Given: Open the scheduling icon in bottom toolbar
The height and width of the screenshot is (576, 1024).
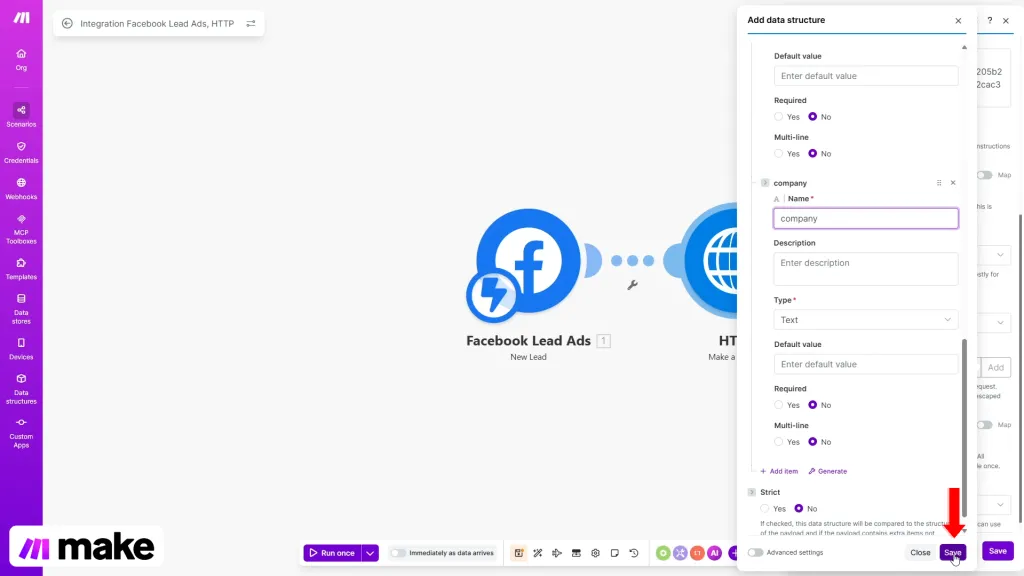Looking at the screenshot, I should click(x=519, y=553).
